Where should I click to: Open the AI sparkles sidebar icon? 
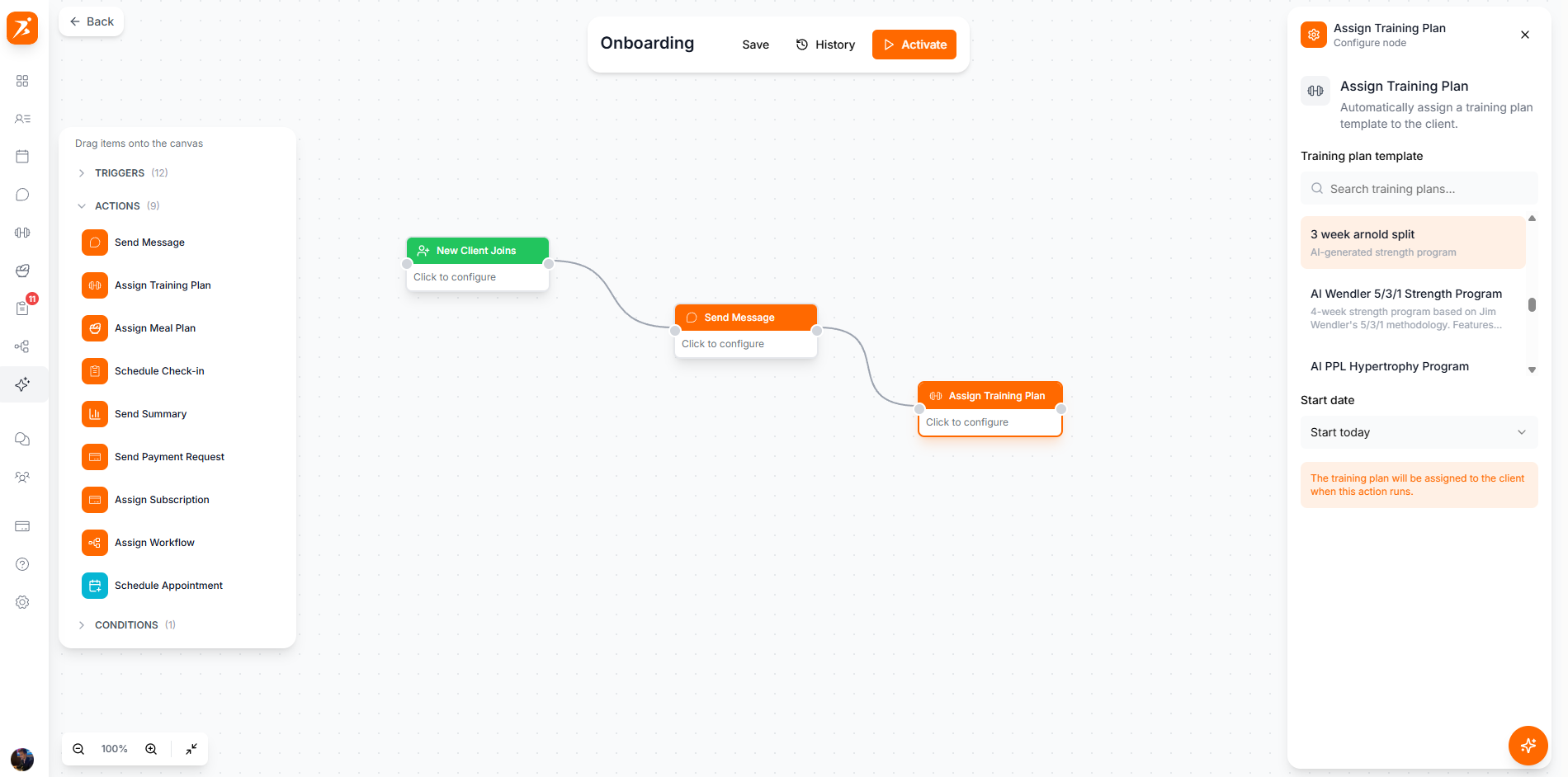[22, 384]
